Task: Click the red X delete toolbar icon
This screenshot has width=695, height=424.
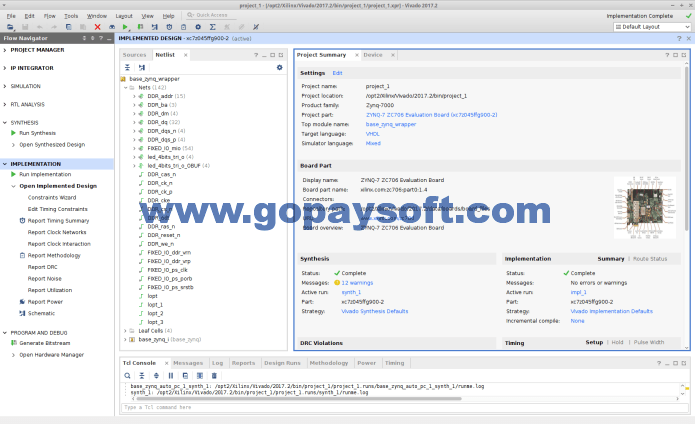Action: pyautogui.click(x=98, y=27)
